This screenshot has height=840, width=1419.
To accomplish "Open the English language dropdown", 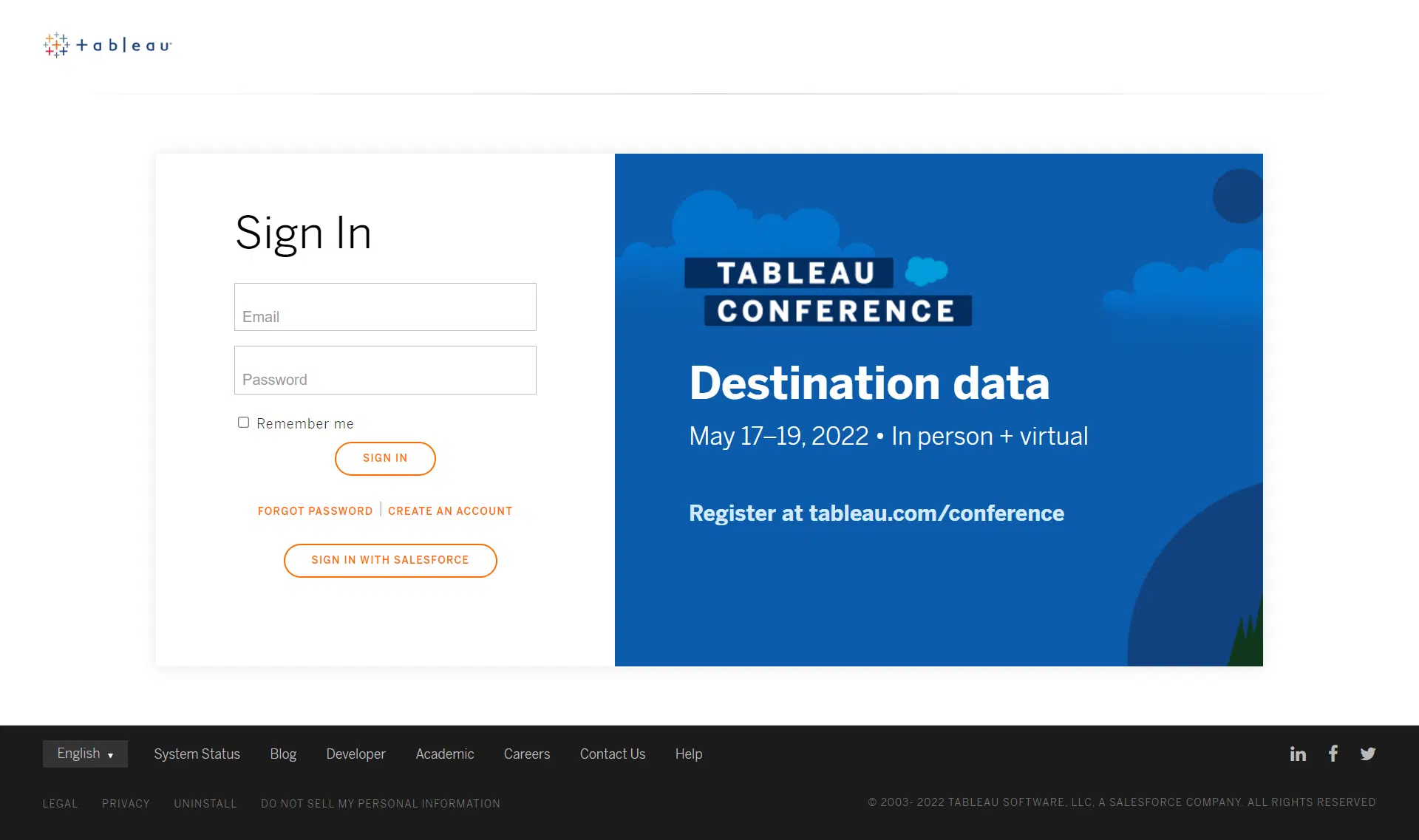I will click(x=85, y=754).
